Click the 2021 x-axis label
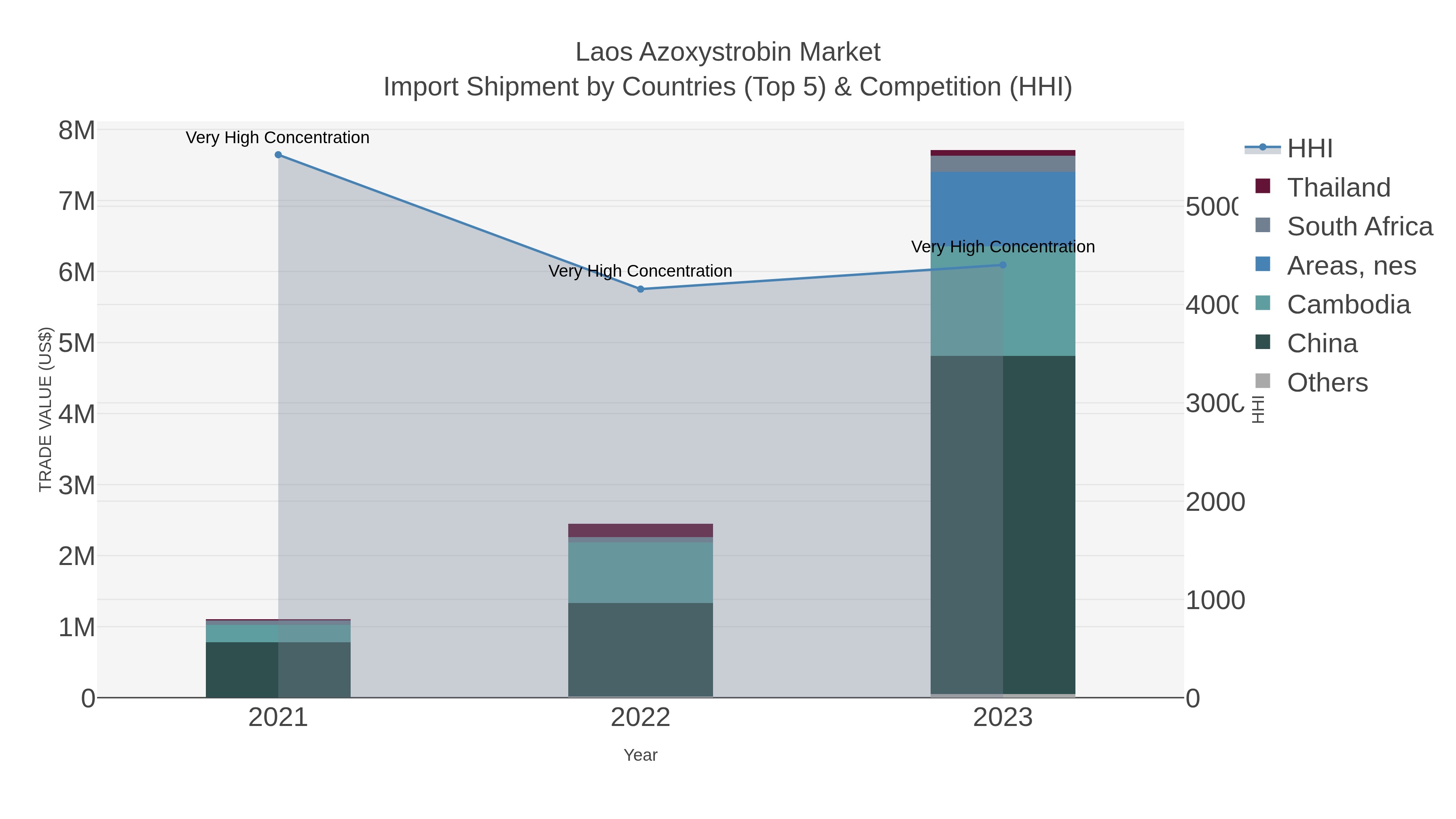 point(278,718)
